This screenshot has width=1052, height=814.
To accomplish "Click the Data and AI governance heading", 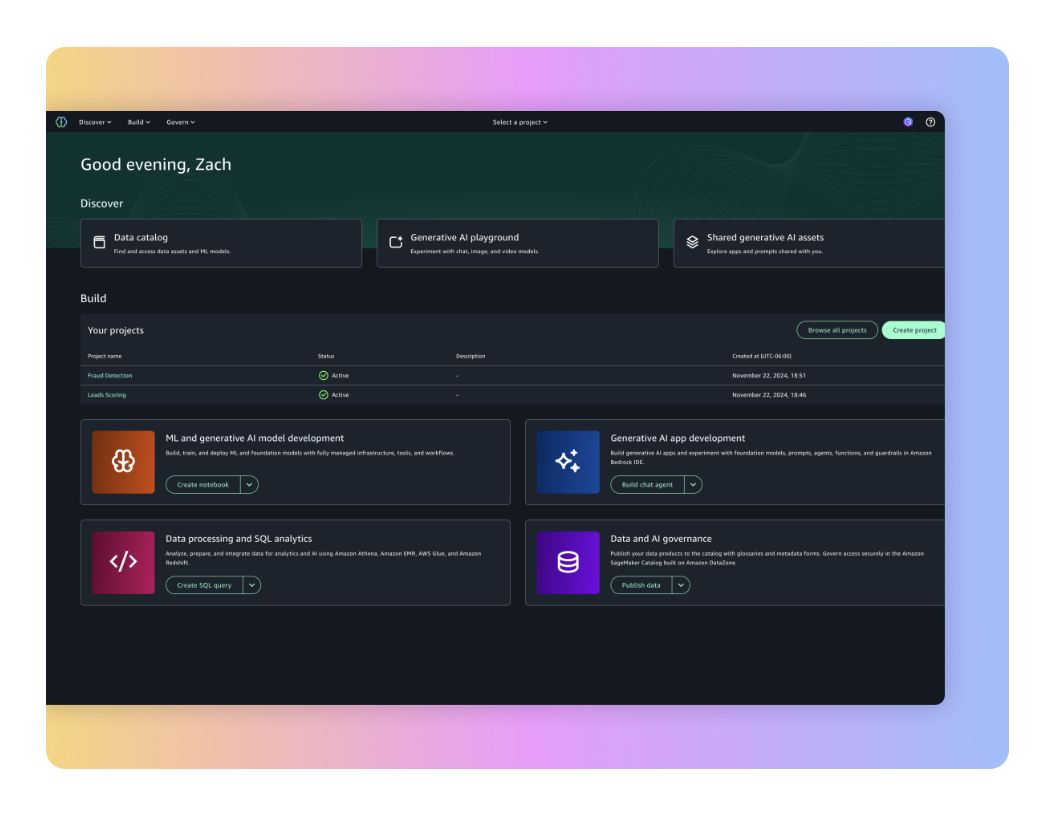I will coord(661,539).
